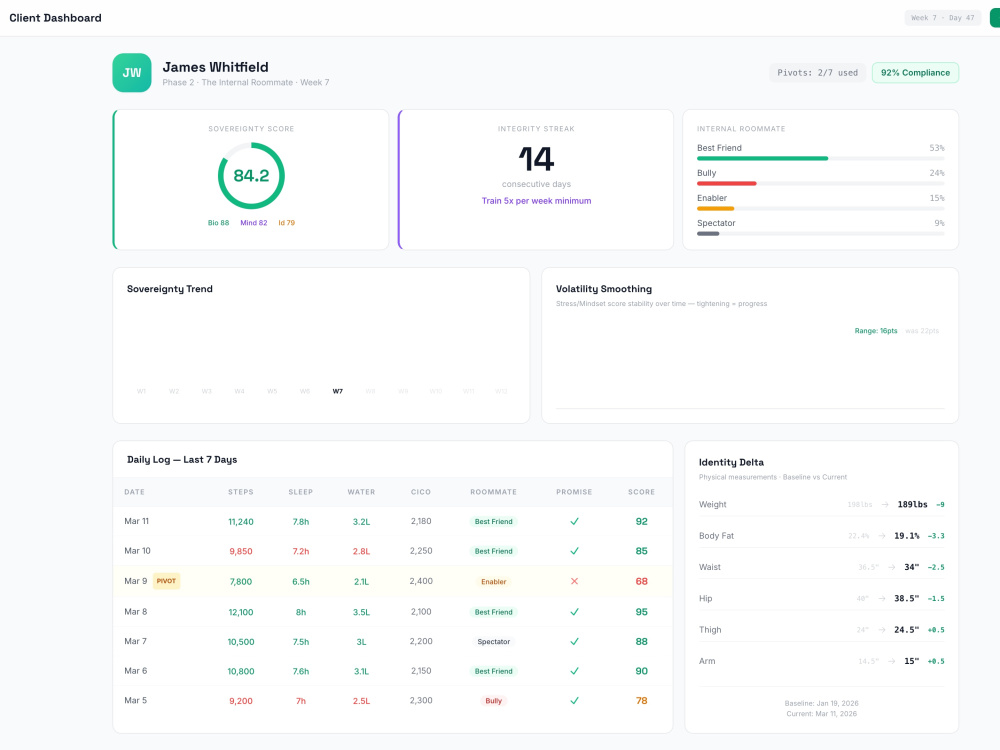1000x750 pixels.
Task: Click the 11,240 steps value
Action: 240,522
